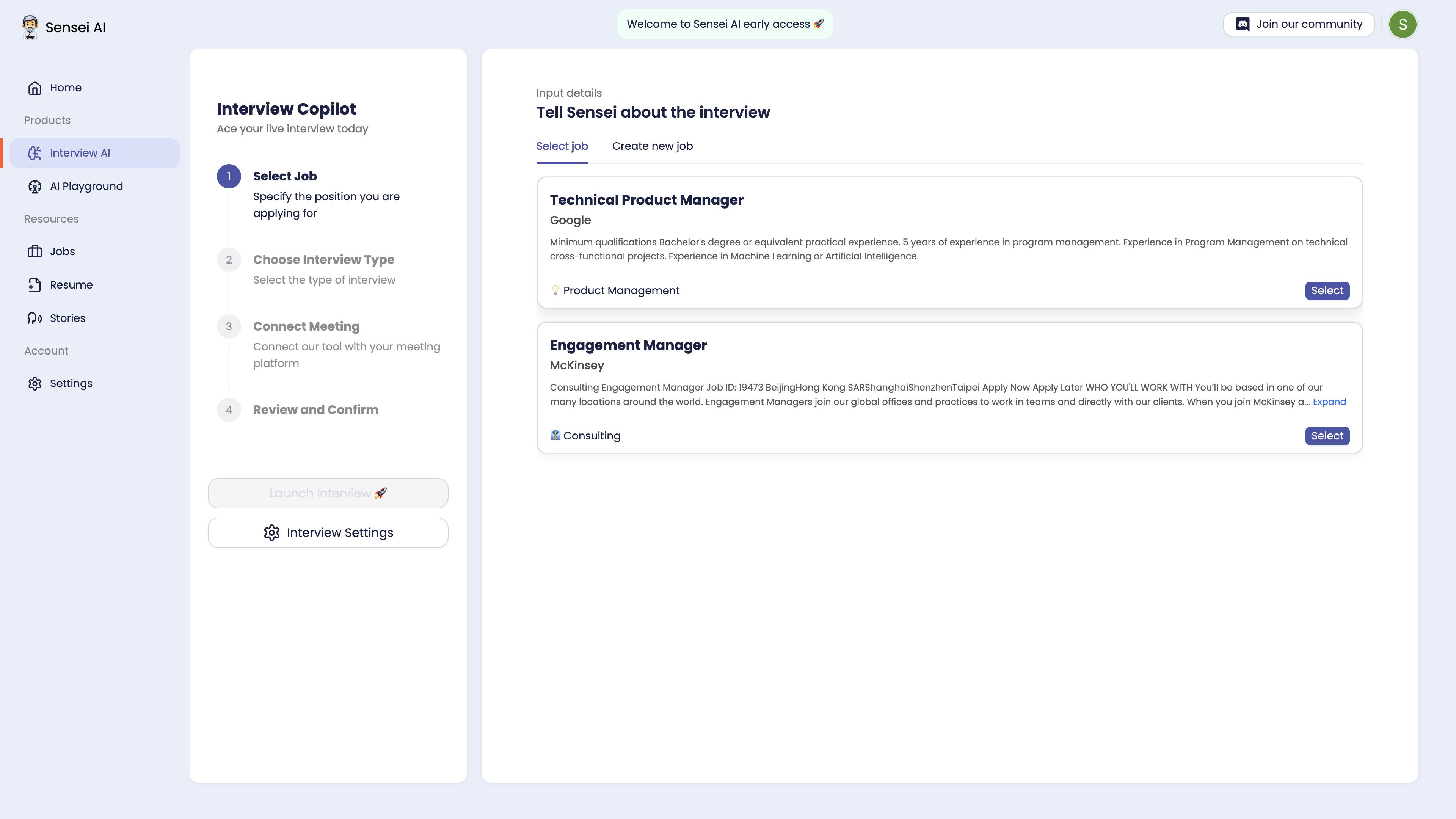Click the Stories sidebar icon
The height and width of the screenshot is (819, 1456).
35,318
